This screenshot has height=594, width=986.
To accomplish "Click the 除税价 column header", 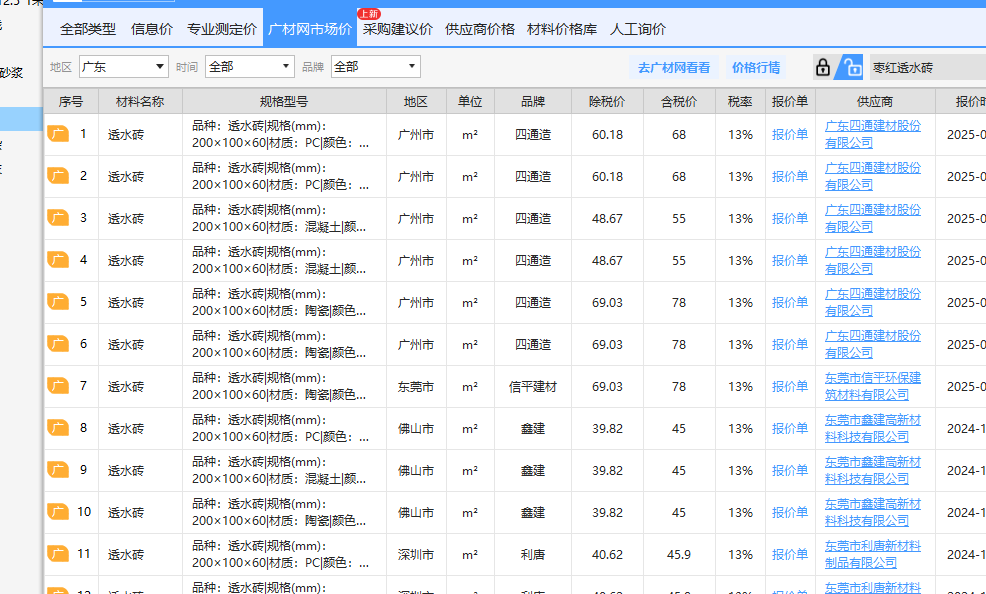I will point(607,101).
